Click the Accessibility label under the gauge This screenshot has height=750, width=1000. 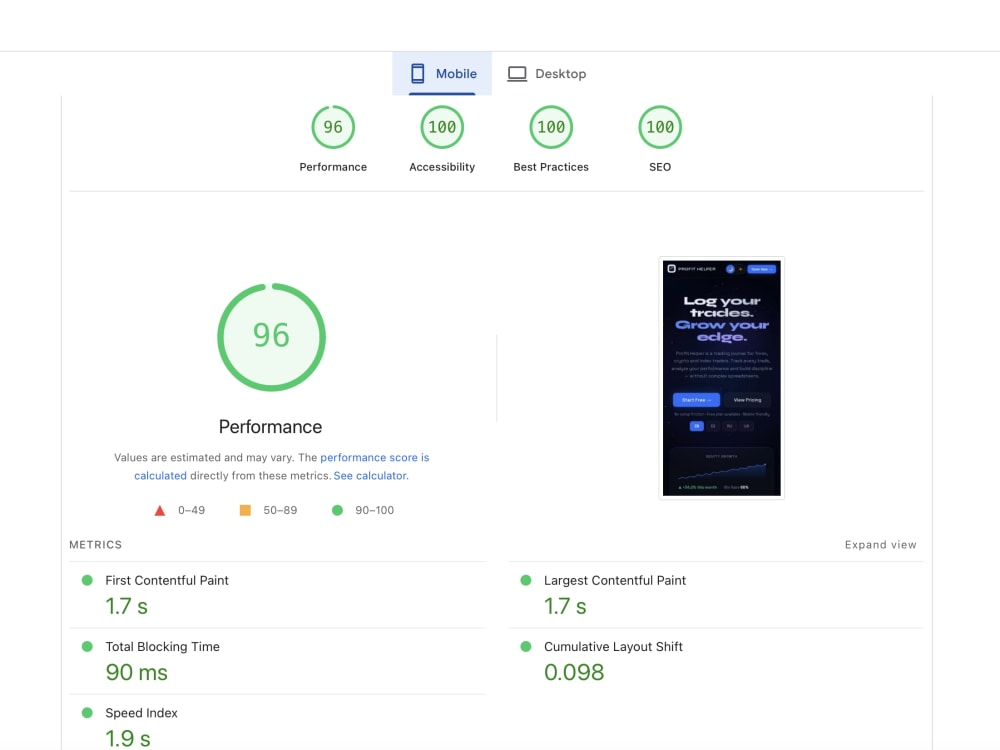coord(442,167)
